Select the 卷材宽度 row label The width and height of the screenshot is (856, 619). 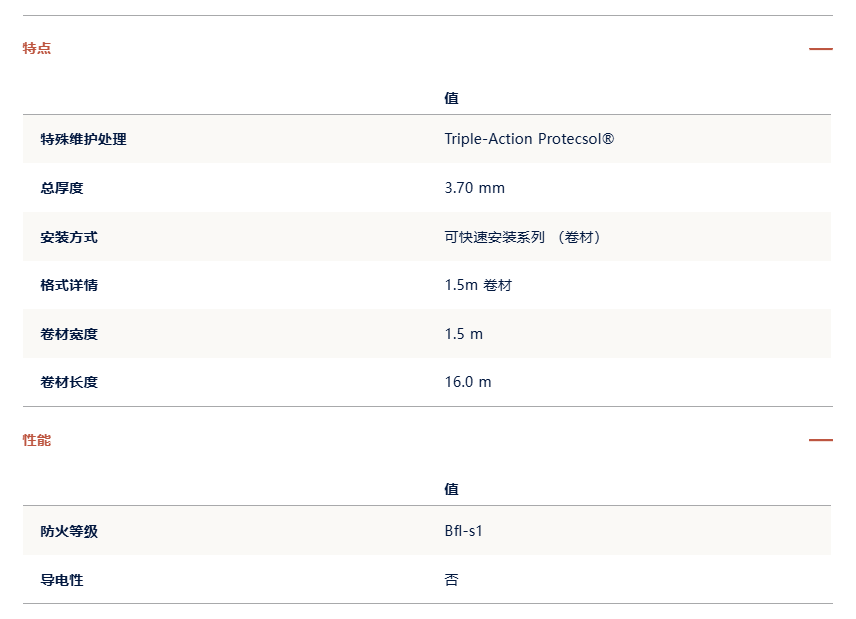pyautogui.click(x=69, y=334)
